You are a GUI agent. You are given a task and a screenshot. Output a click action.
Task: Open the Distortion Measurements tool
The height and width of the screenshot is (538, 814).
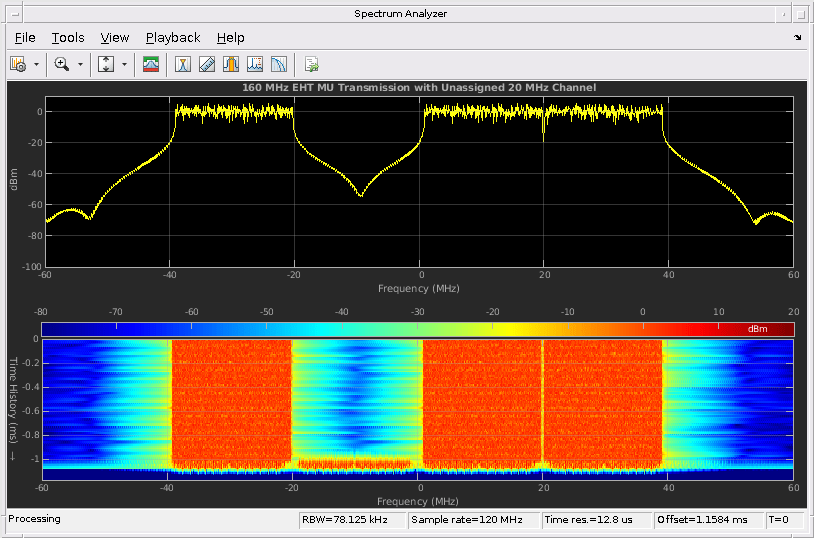(255, 64)
